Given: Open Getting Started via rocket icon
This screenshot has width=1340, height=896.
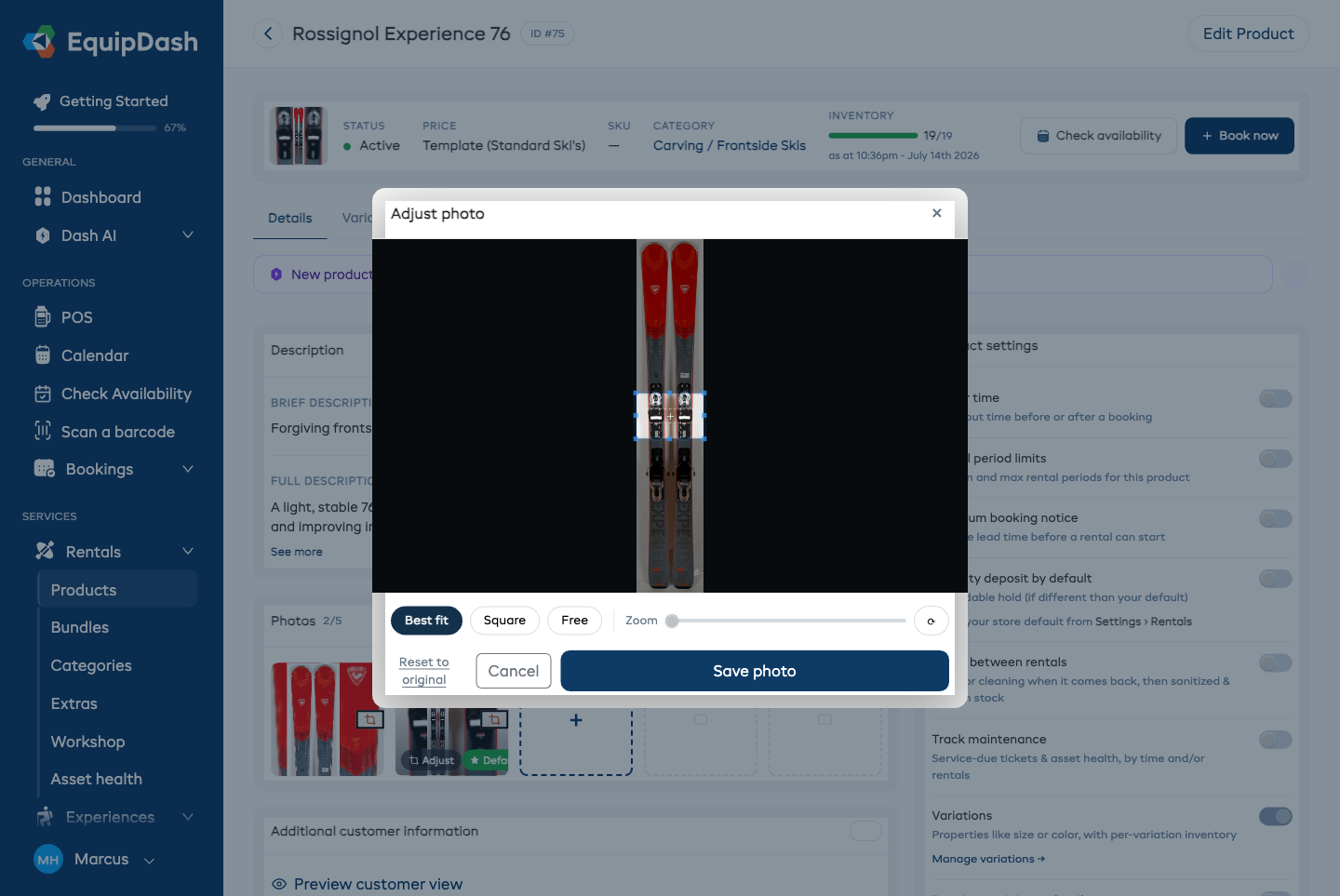Looking at the screenshot, I should pyautogui.click(x=42, y=101).
